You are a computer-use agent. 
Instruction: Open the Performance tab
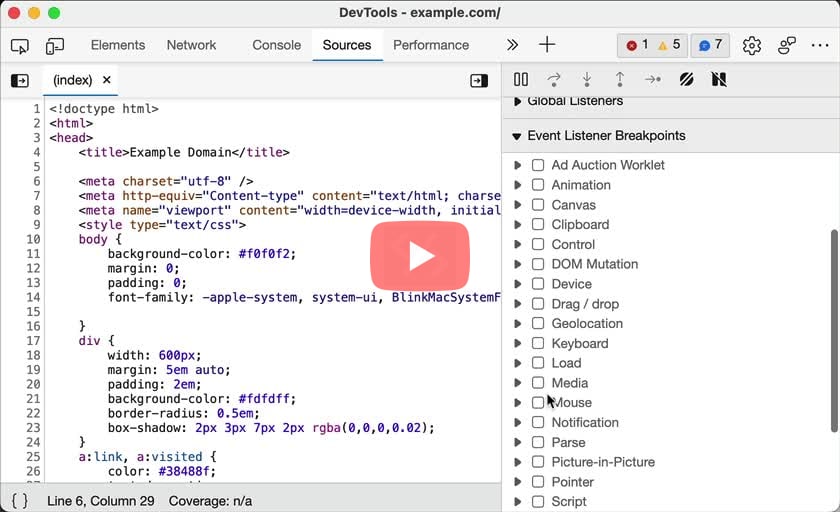pyautogui.click(x=431, y=45)
